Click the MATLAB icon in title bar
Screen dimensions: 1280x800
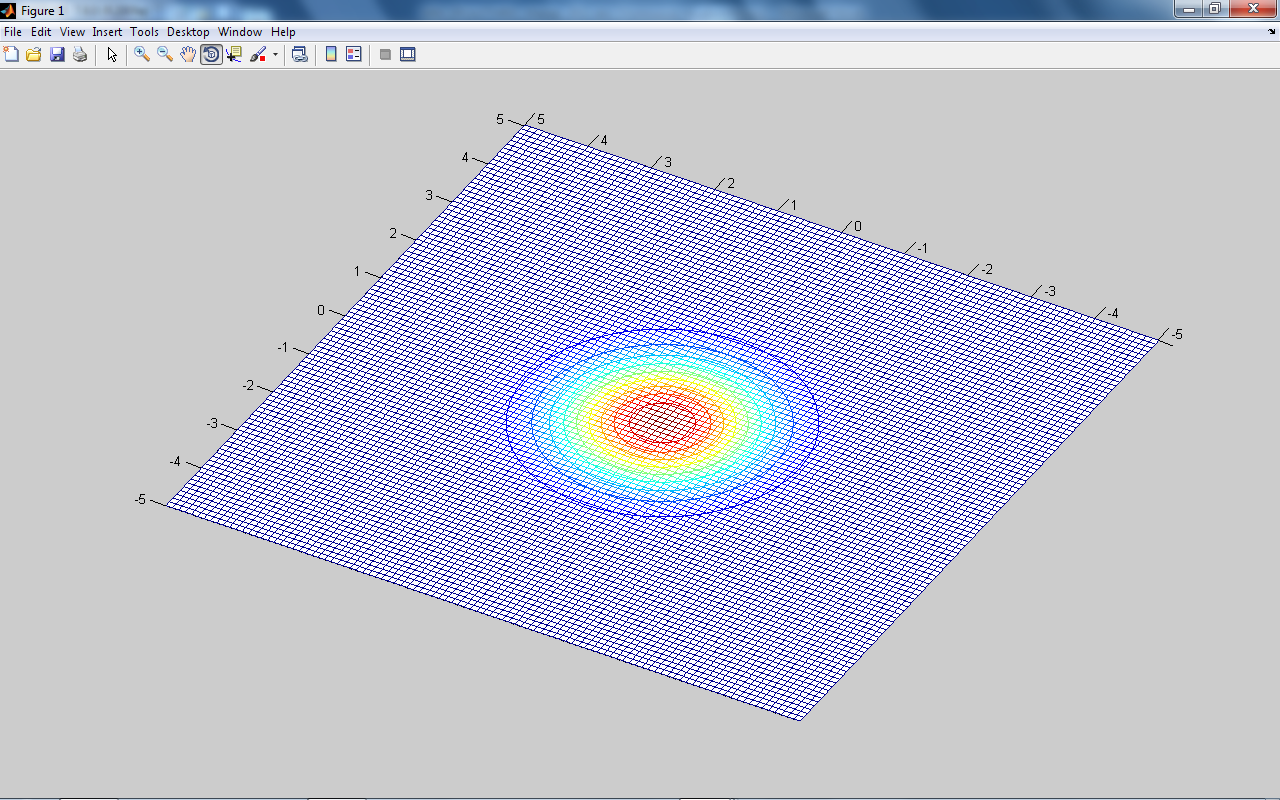pyautogui.click(x=9, y=10)
